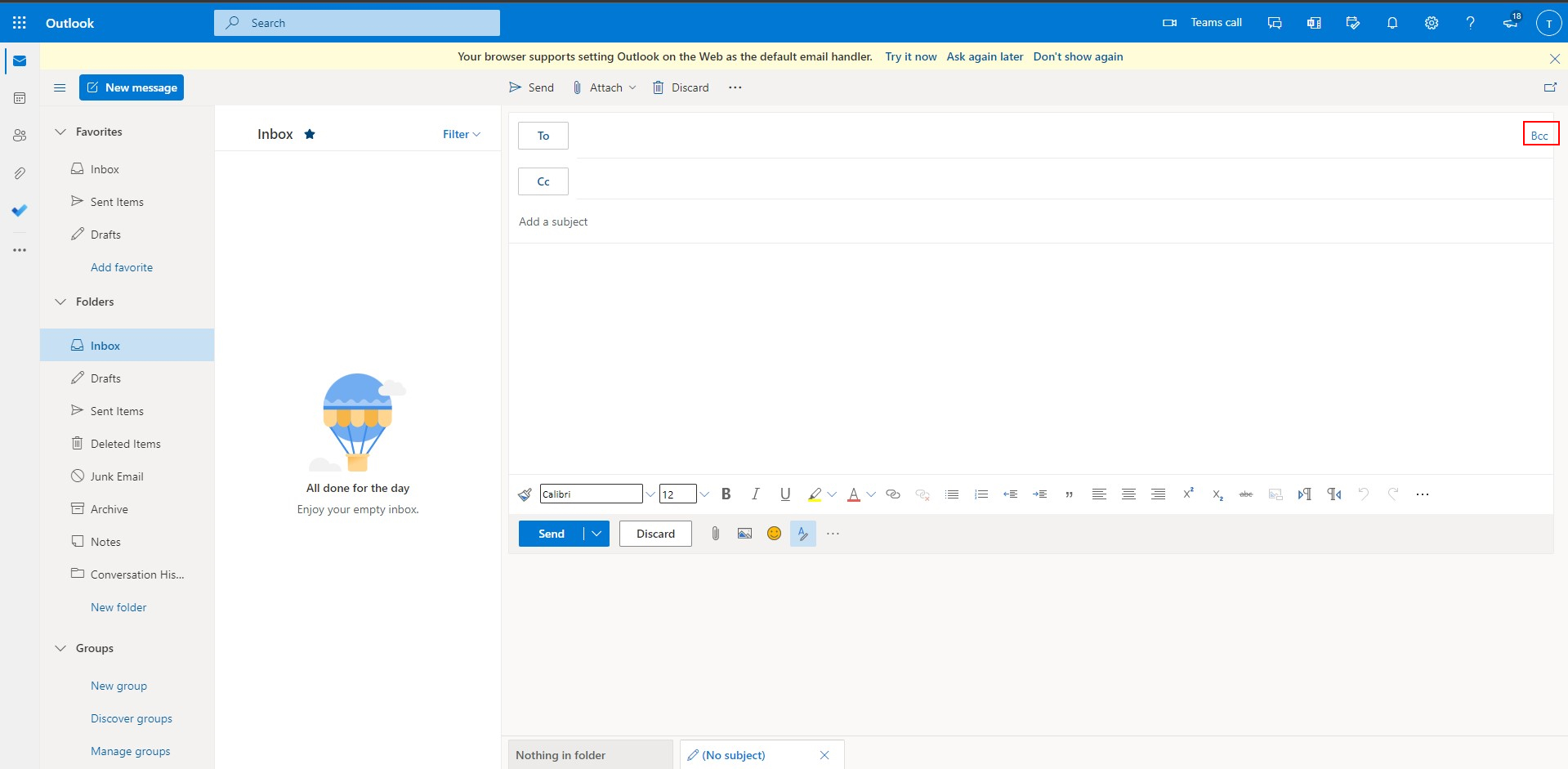This screenshot has width=1568, height=769.
Task: Toggle bold formatting
Action: point(726,494)
